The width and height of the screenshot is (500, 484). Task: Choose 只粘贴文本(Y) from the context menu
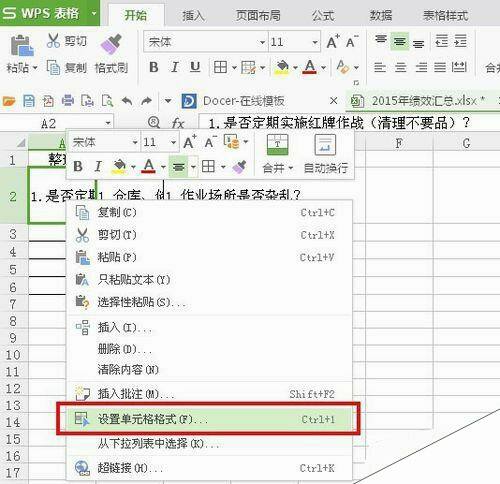click(210, 279)
